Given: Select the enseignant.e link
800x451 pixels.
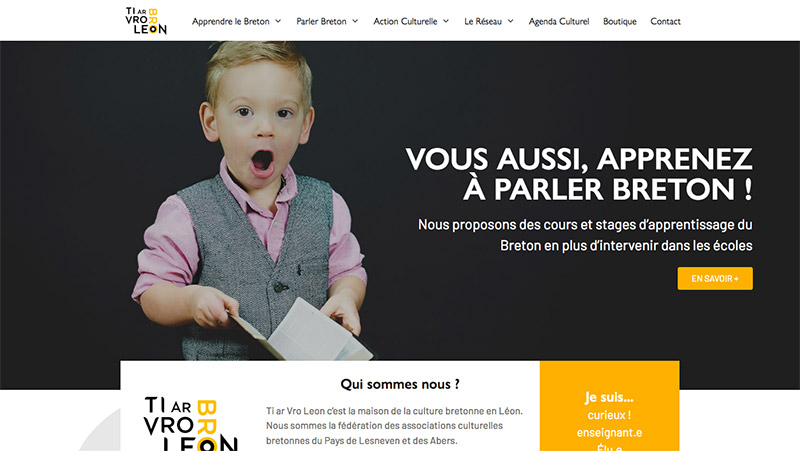Looking at the screenshot, I should click(609, 433).
